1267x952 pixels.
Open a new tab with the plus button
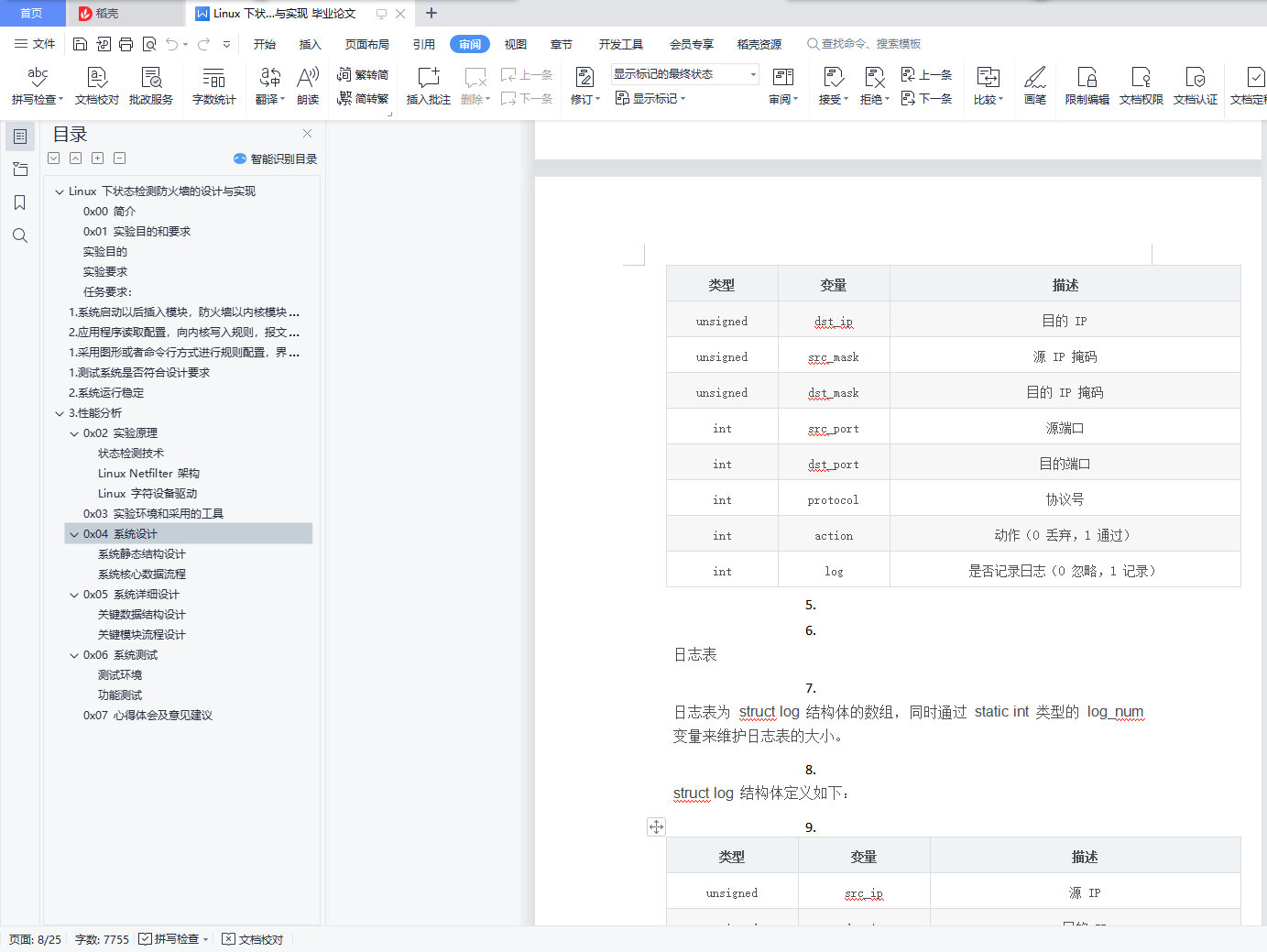coord(431,13)
